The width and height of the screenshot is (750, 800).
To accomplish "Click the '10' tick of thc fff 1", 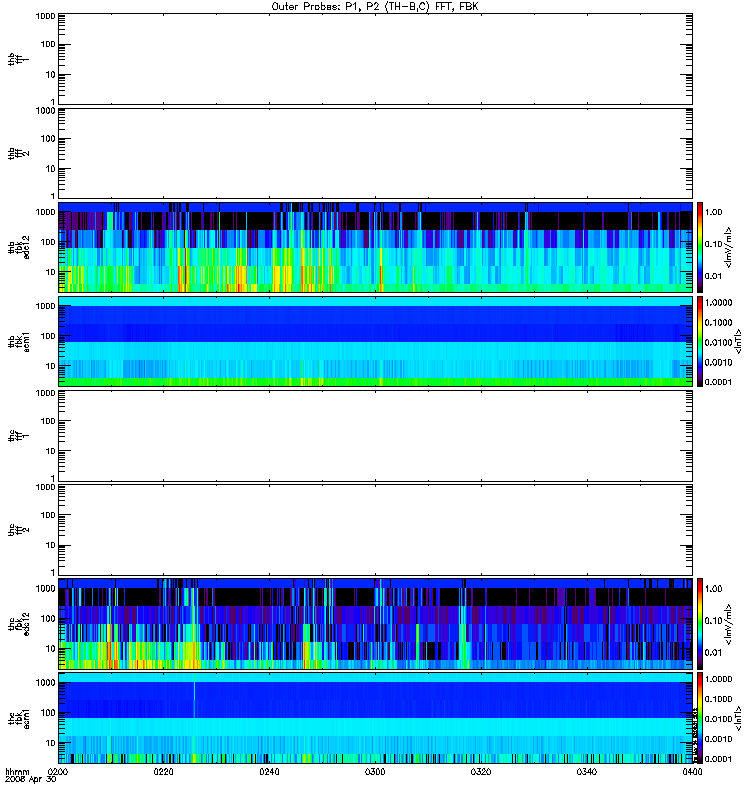I will [x=51, y=451].
